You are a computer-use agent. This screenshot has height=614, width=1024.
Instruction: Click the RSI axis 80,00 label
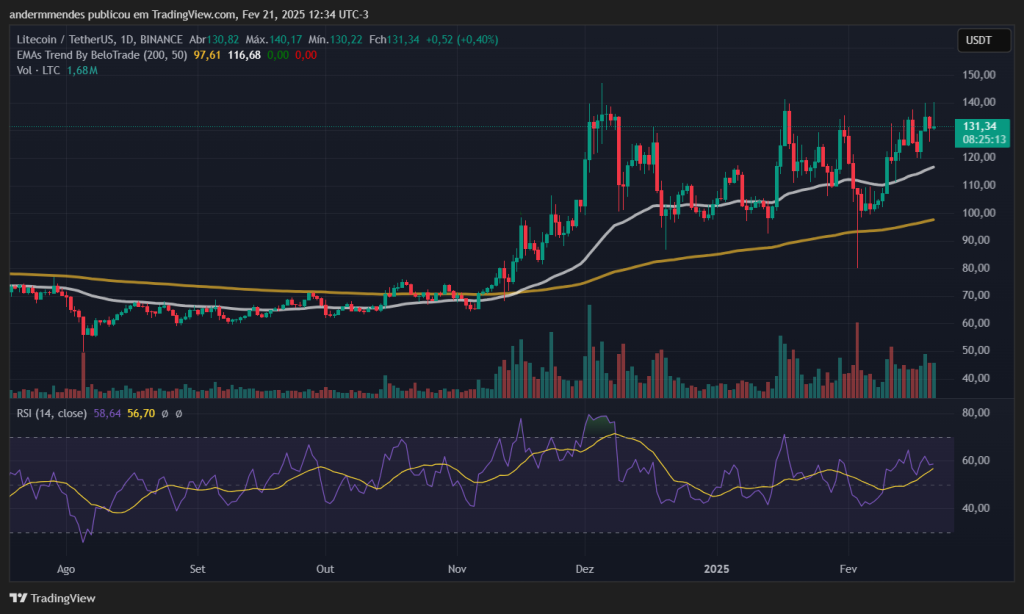976,413
